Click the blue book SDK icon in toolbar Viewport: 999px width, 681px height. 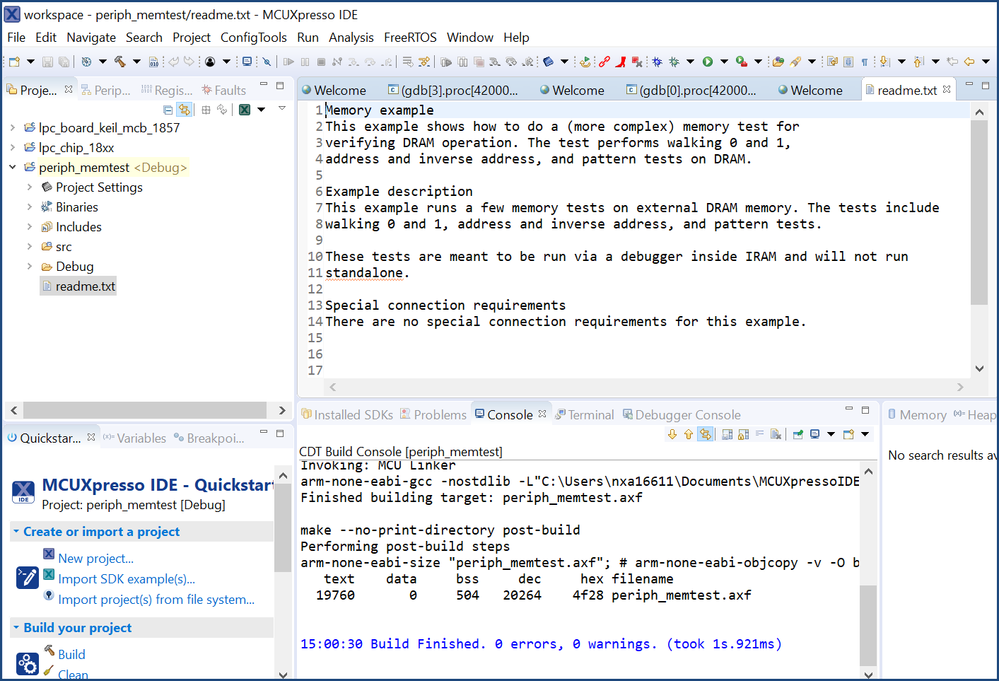pos(548,62)
